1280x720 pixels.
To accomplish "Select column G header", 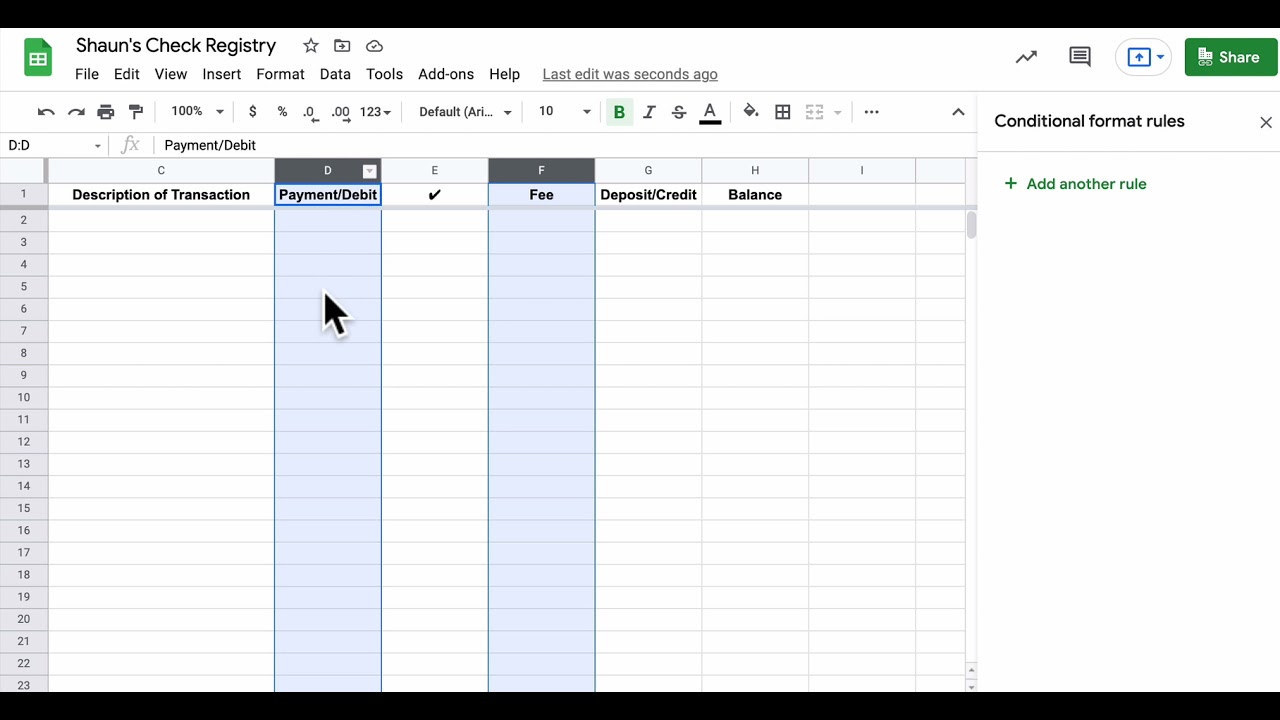I will [x=648, y=170].
